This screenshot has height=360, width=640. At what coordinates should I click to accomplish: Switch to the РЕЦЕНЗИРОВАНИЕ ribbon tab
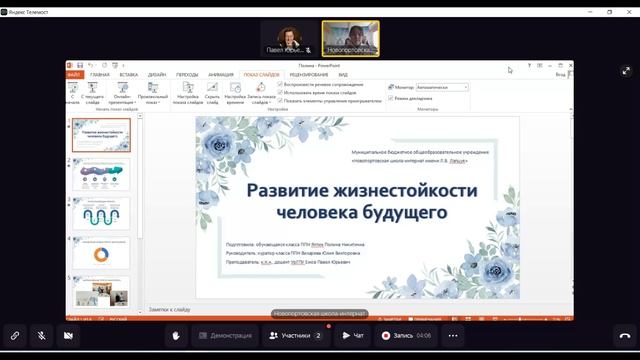click(x=309, y=75)
